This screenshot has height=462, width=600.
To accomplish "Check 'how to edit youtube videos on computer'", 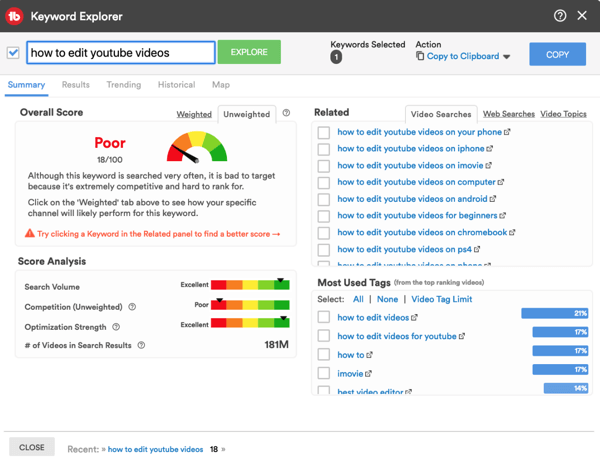I will tap(324, 183).
